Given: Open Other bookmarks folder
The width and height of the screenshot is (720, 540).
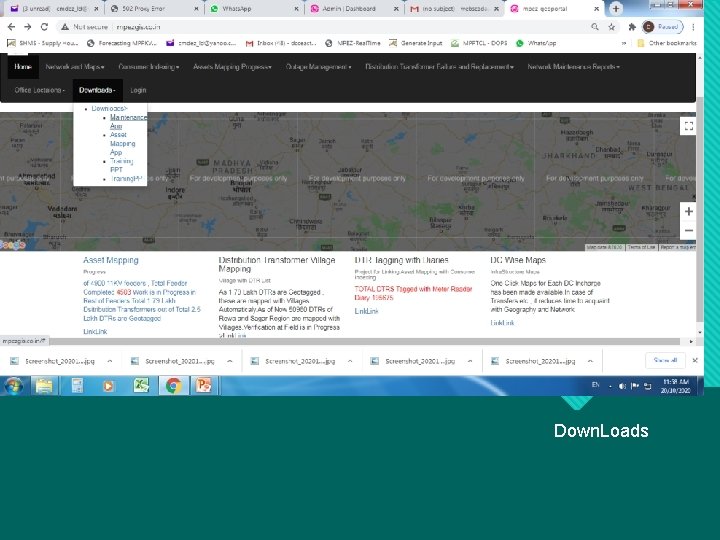Looking at the screenshot, I should tap(667, 43).
